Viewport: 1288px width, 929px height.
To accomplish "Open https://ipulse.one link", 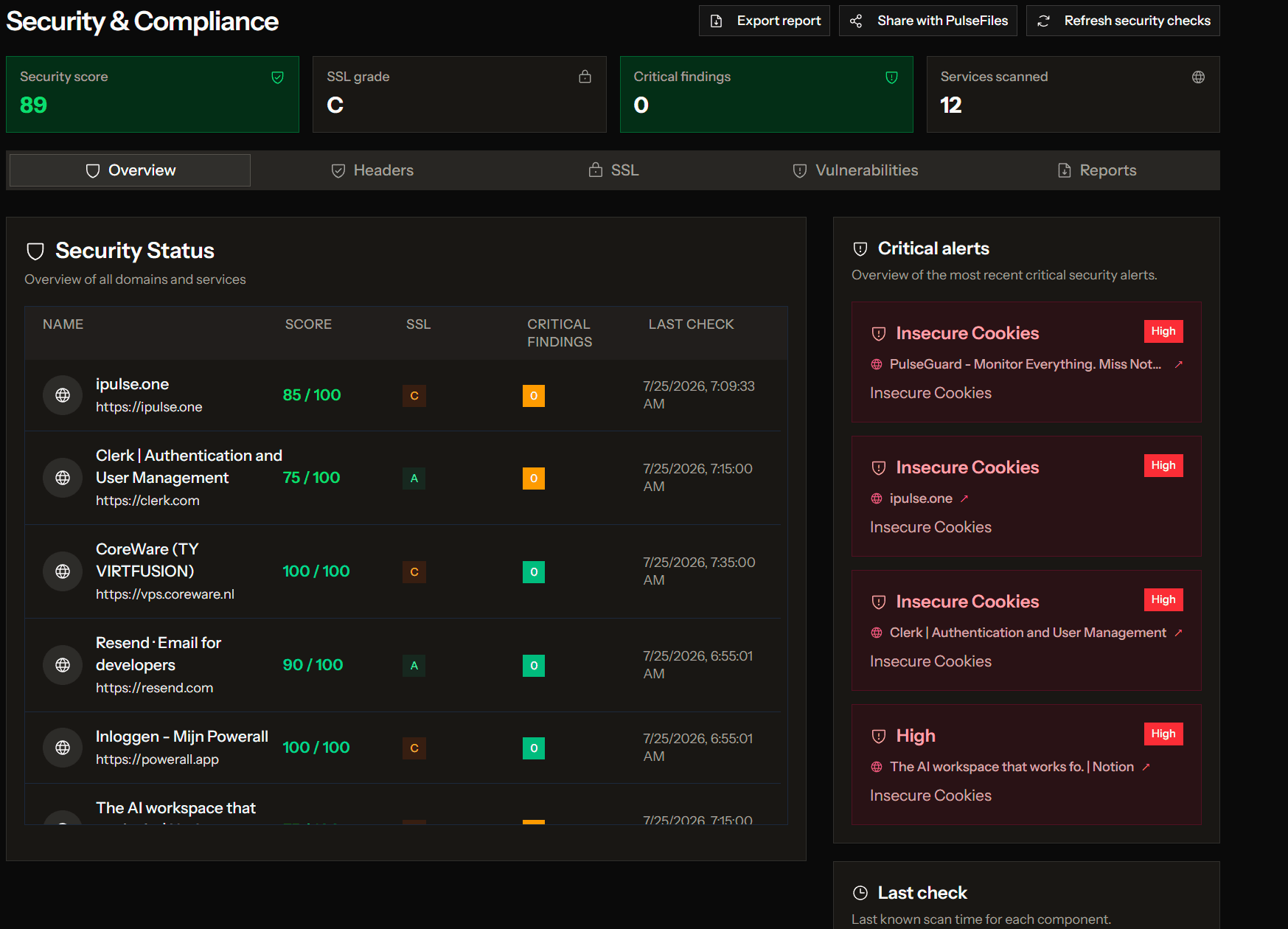I will 149,407.
